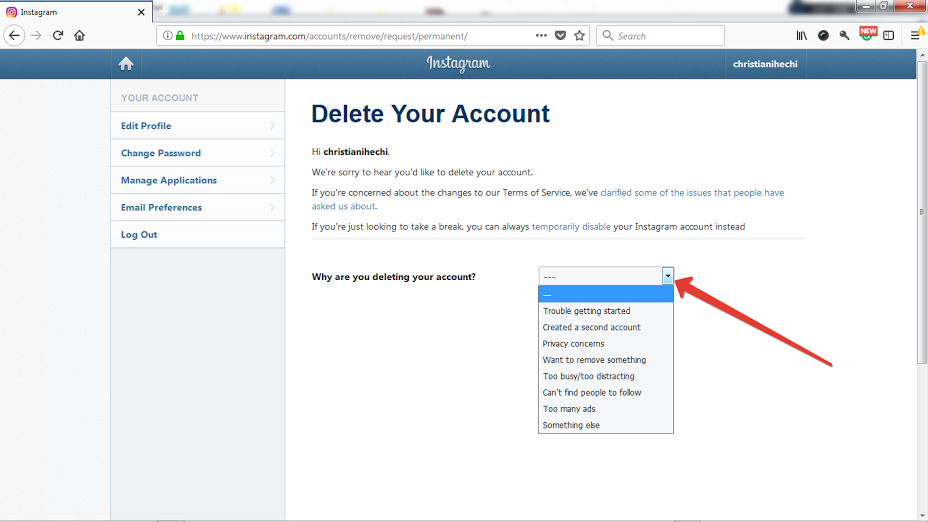Choose 'Created a second account' option
The image size is (928, 522).
605,327
